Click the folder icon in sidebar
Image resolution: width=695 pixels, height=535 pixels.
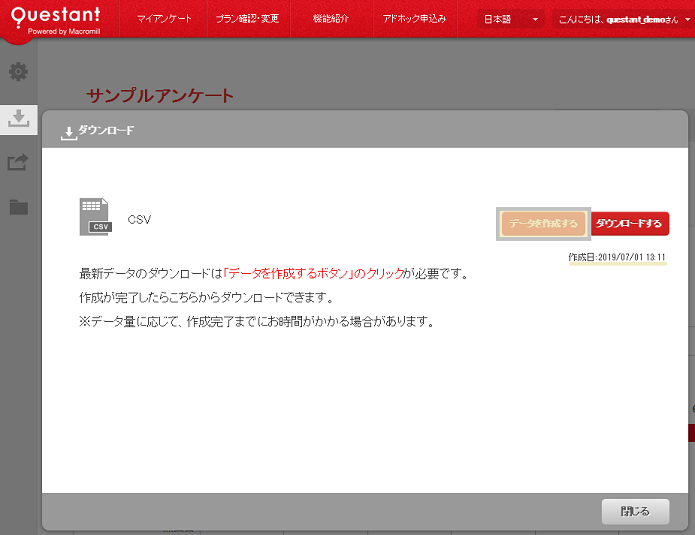tap(18, 207)
